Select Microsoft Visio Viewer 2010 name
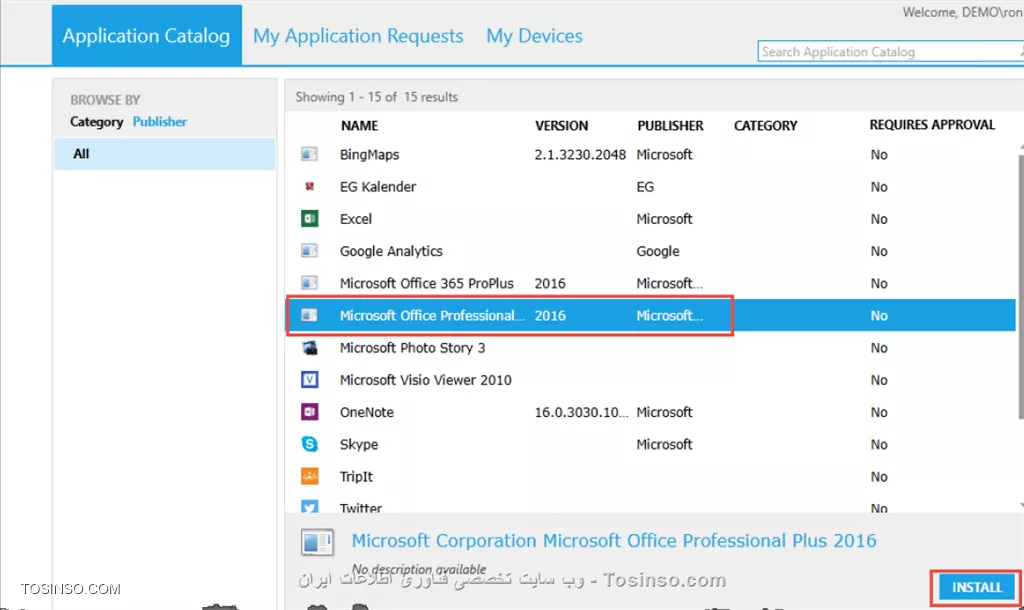This screenshot has height=610, width=1024. (x=425, y=380)
